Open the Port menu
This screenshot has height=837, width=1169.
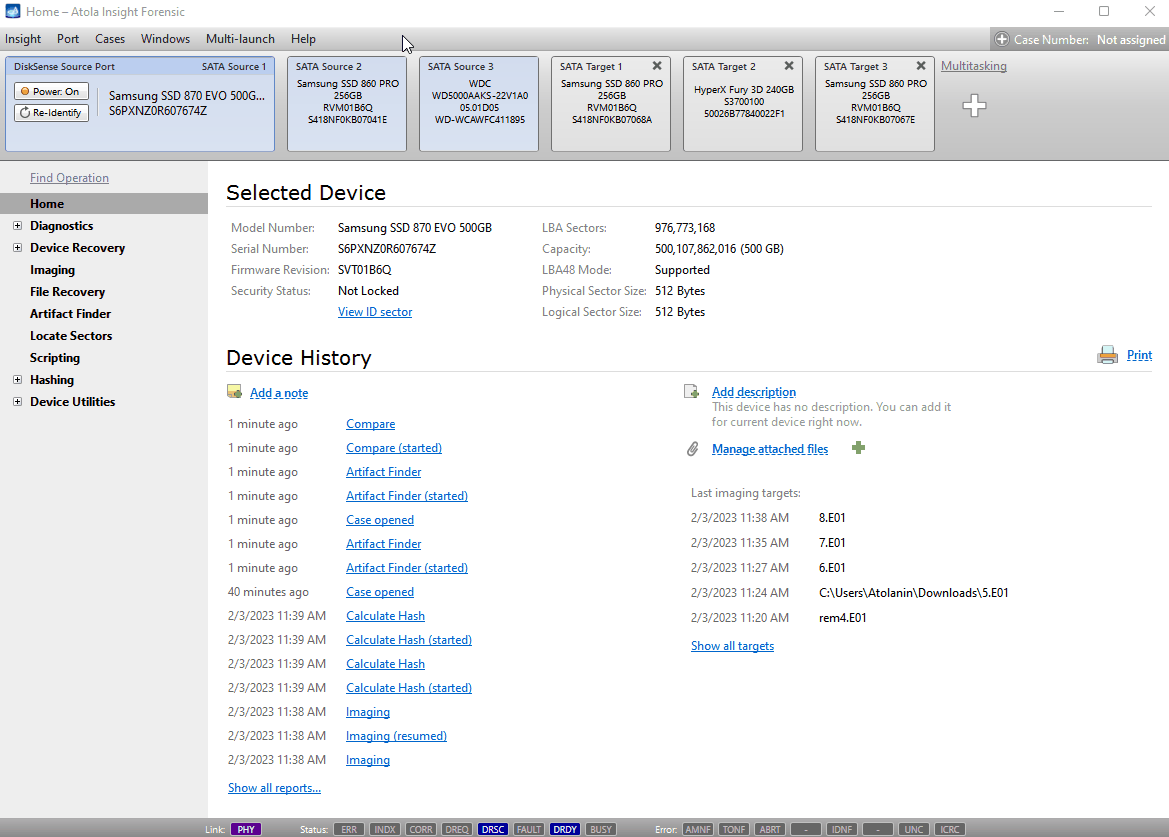pos(68,39)
